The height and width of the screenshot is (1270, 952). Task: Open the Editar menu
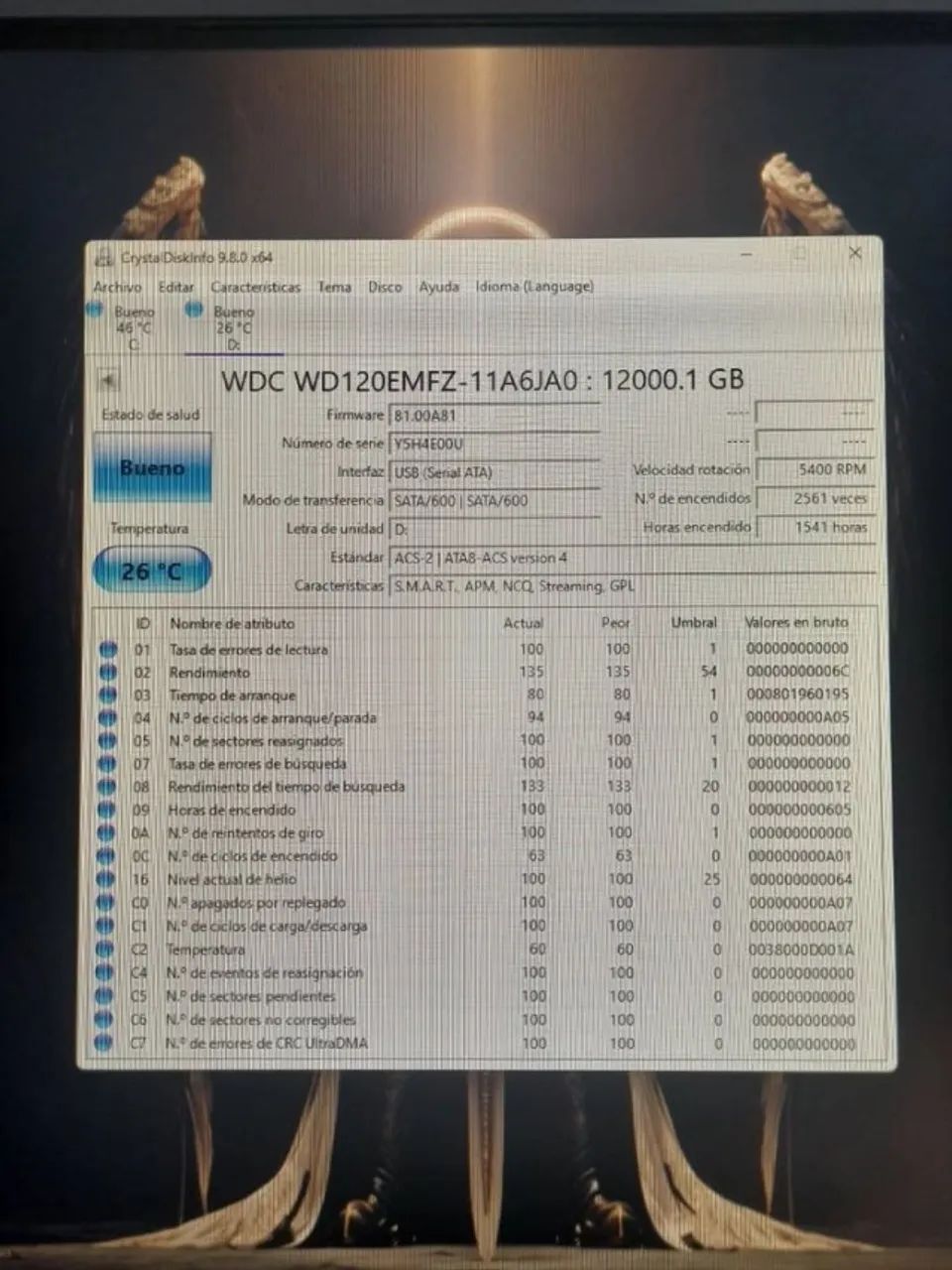(177, 287)
